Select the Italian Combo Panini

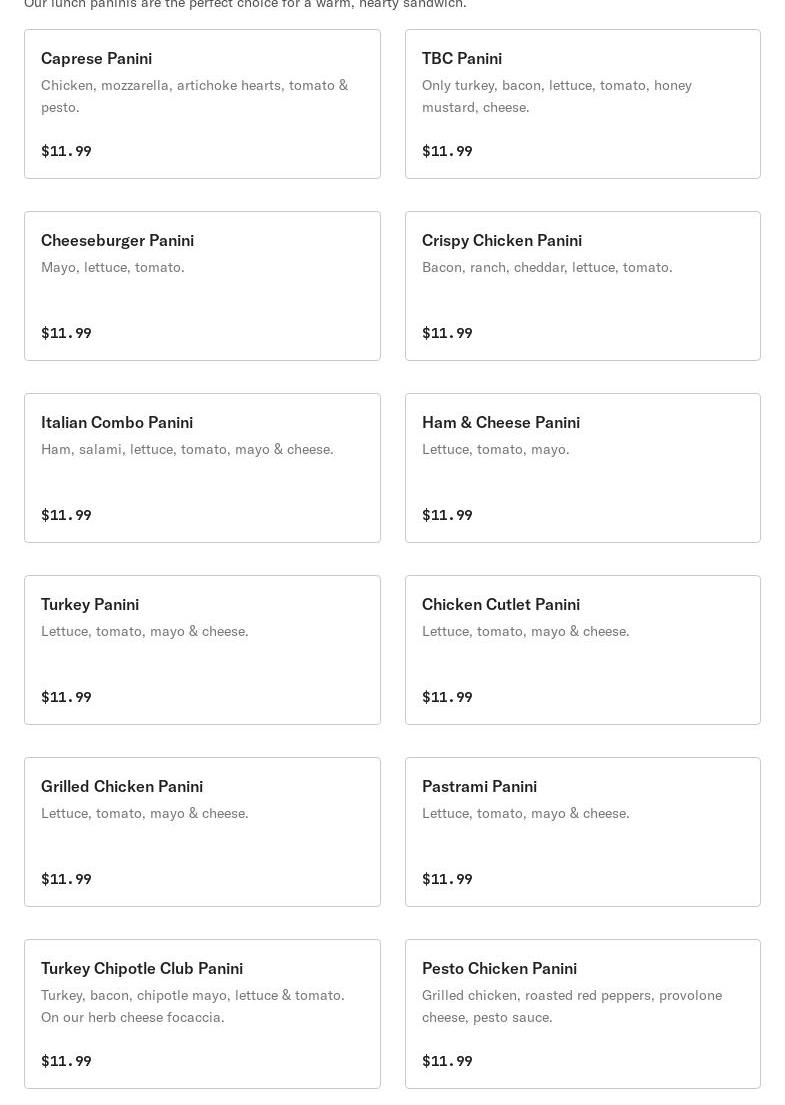202,468
